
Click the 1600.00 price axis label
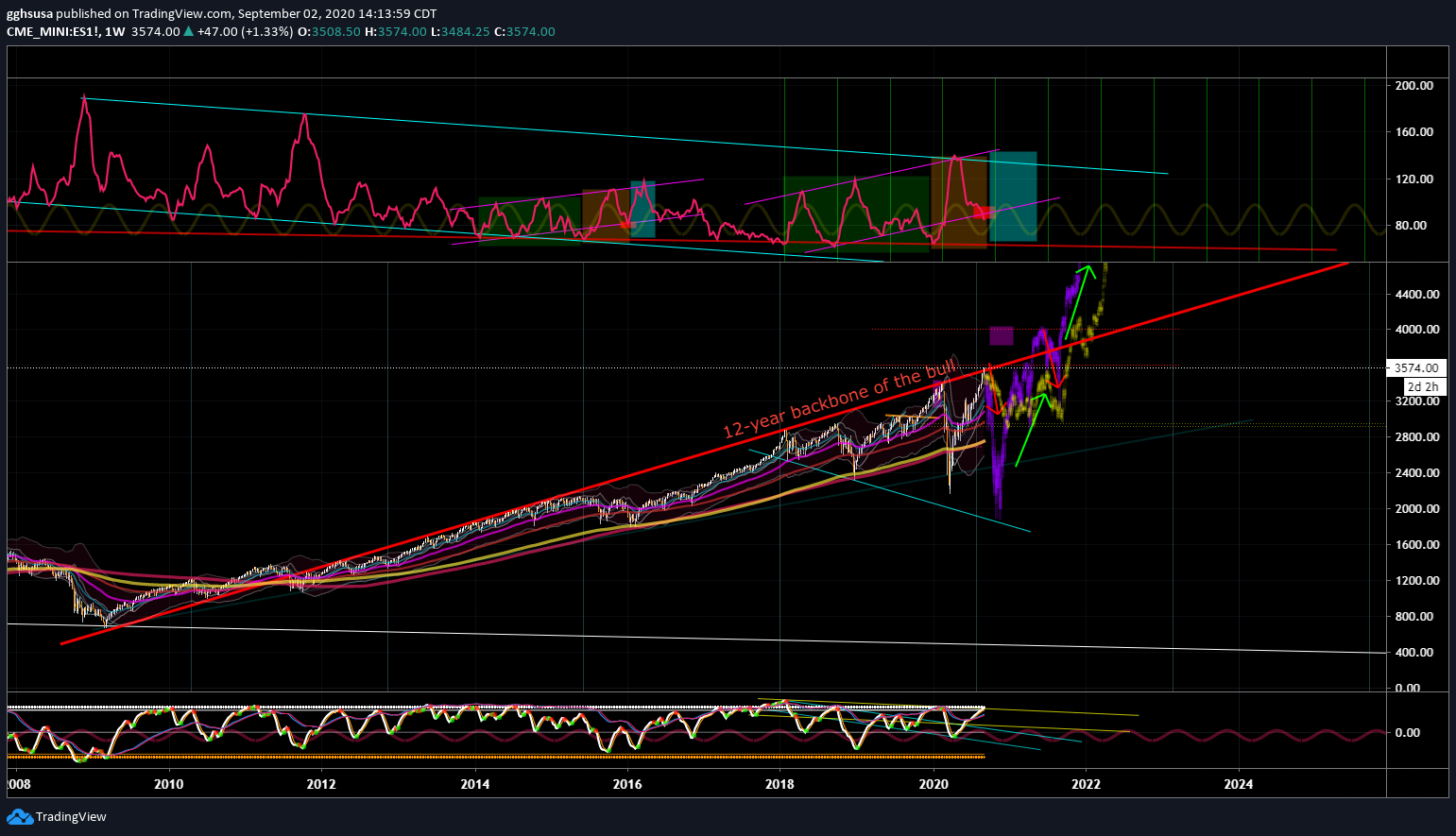point(1417,545)
